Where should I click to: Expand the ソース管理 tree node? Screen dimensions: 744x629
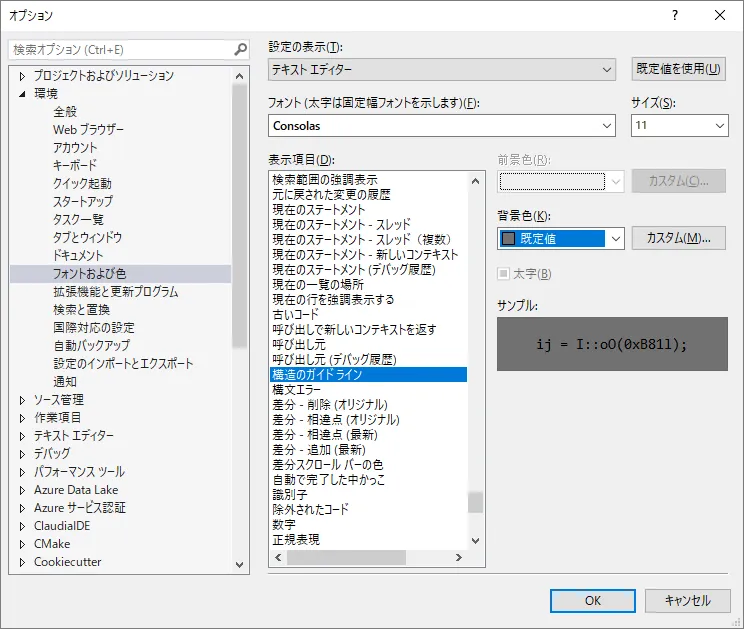24,400
